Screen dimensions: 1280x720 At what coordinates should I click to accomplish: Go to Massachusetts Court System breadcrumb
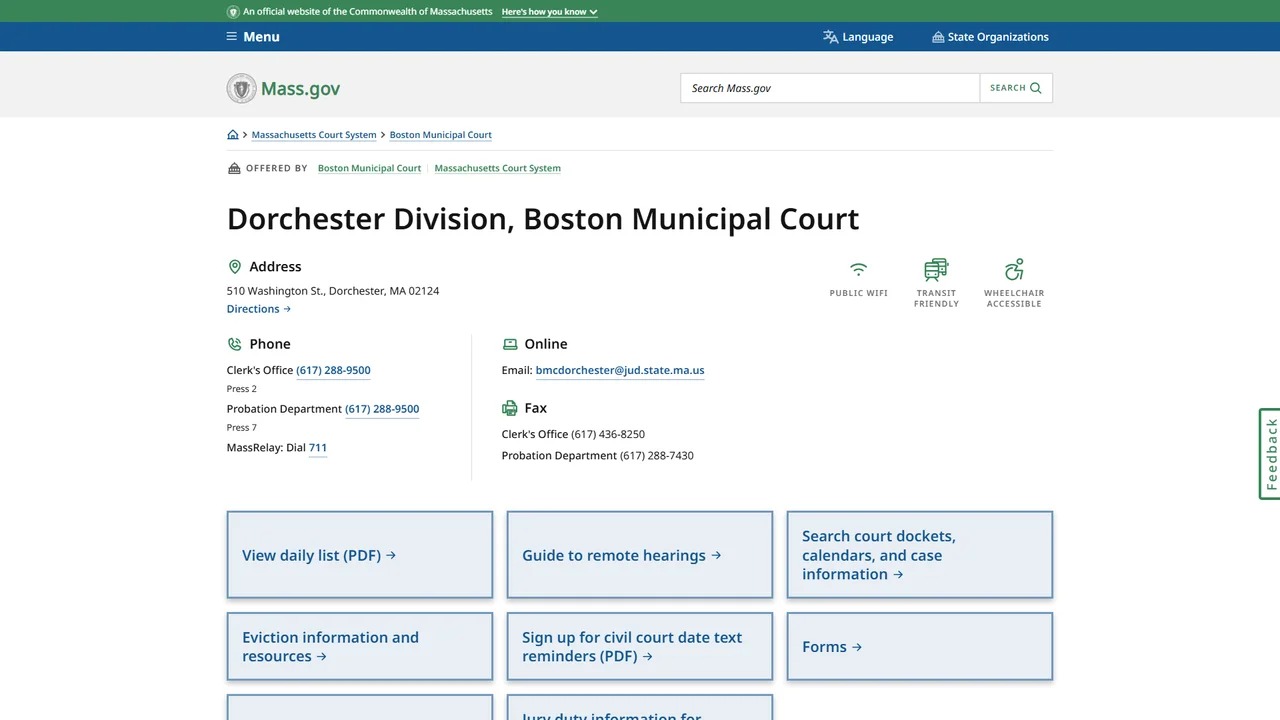point(314,135)
